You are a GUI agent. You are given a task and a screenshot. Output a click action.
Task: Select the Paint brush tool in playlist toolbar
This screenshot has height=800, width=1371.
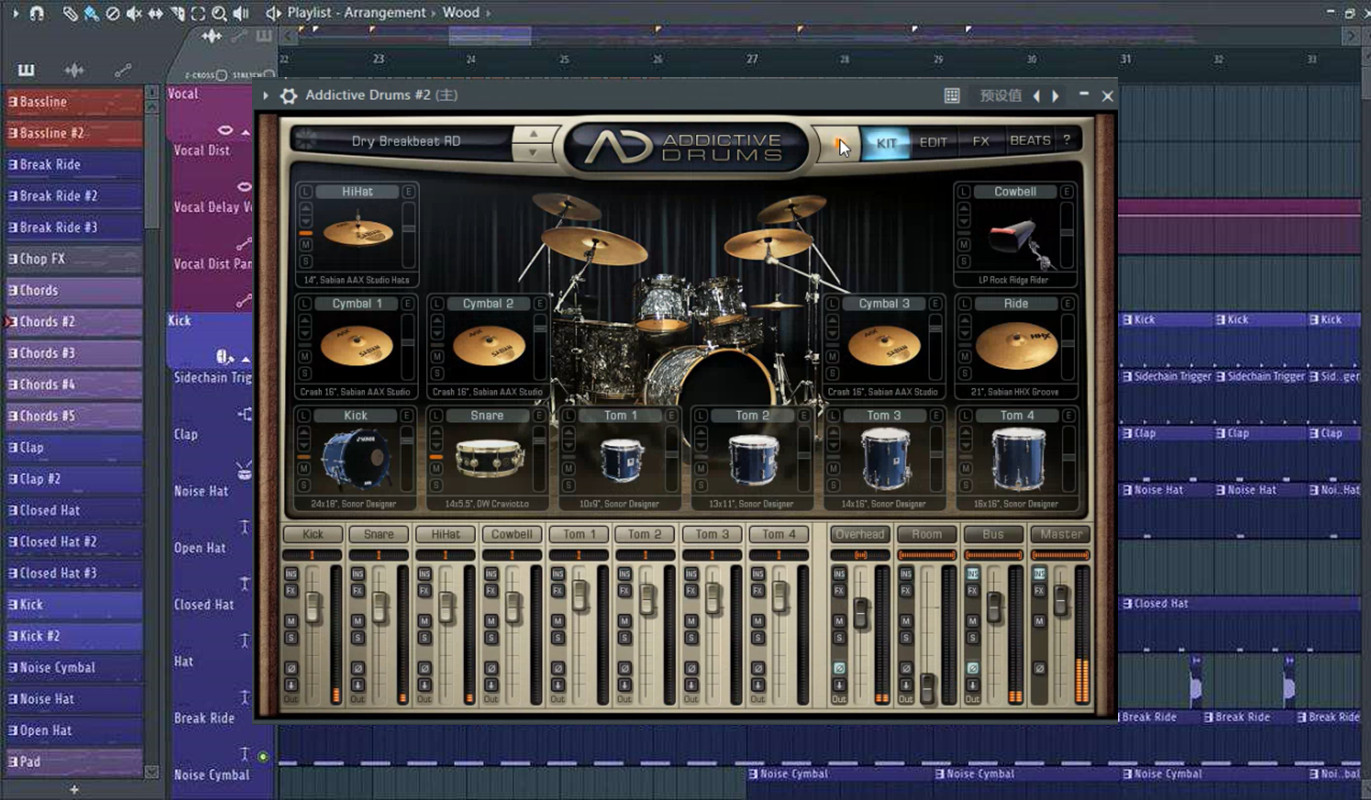(91, 13)
